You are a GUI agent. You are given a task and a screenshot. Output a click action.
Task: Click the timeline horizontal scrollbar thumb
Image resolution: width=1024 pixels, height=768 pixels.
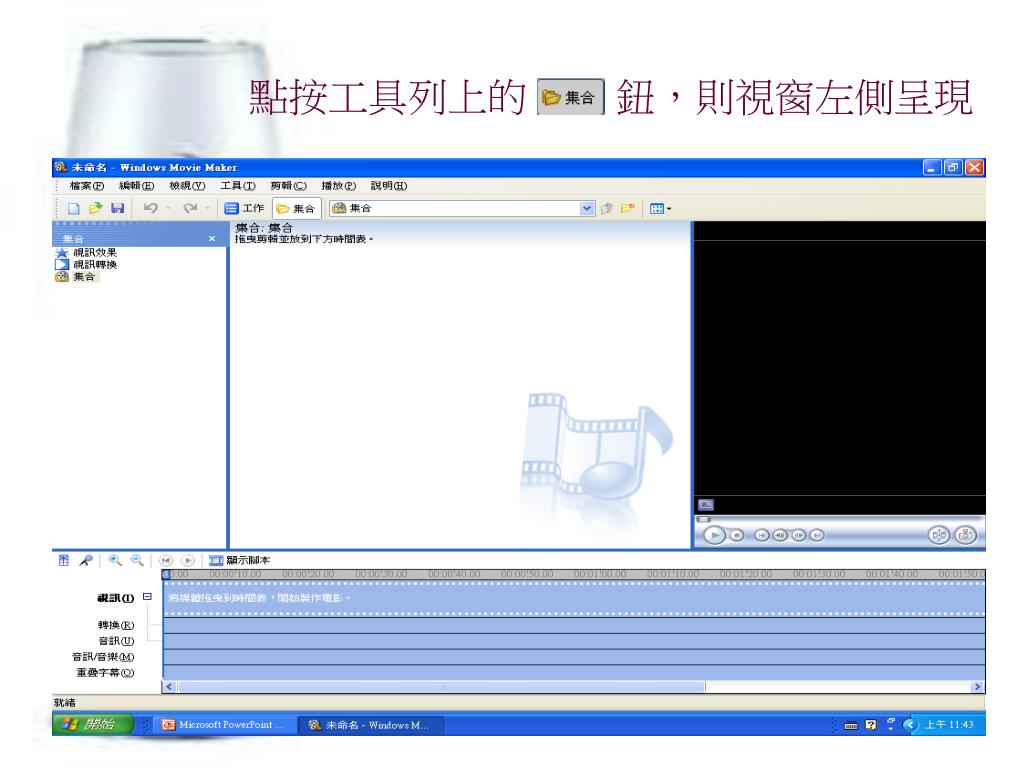coord(441,687)
